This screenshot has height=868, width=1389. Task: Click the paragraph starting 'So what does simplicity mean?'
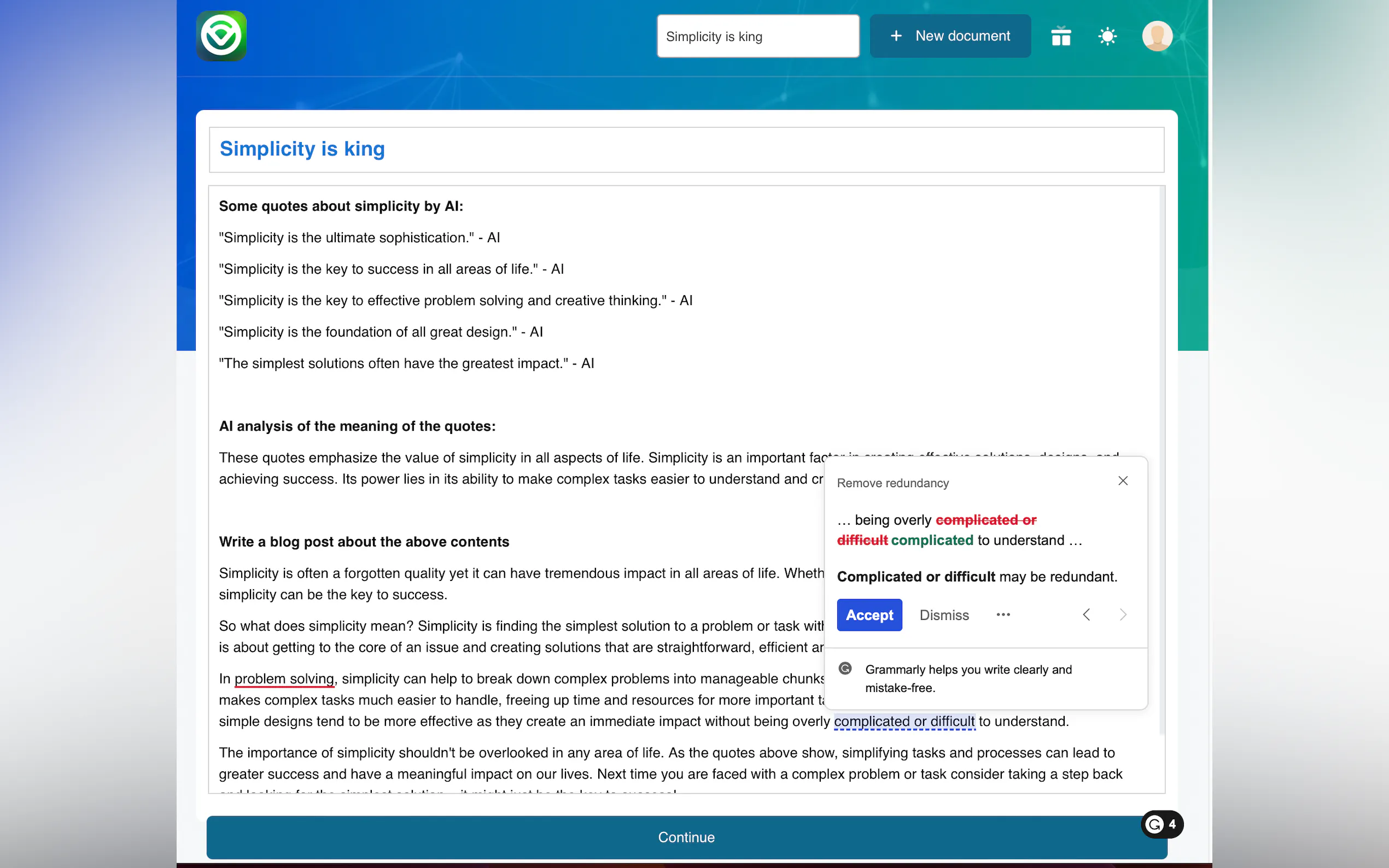point(521,637)
